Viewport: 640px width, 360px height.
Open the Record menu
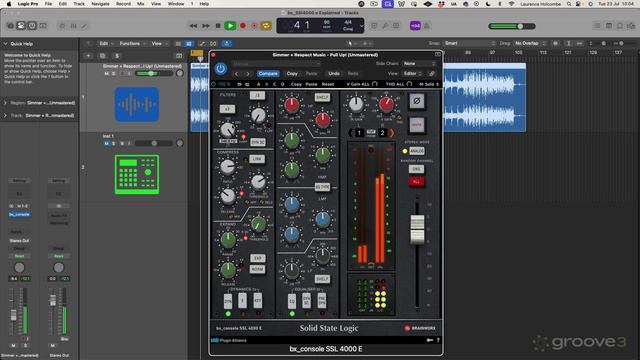[x=123, y=4]
